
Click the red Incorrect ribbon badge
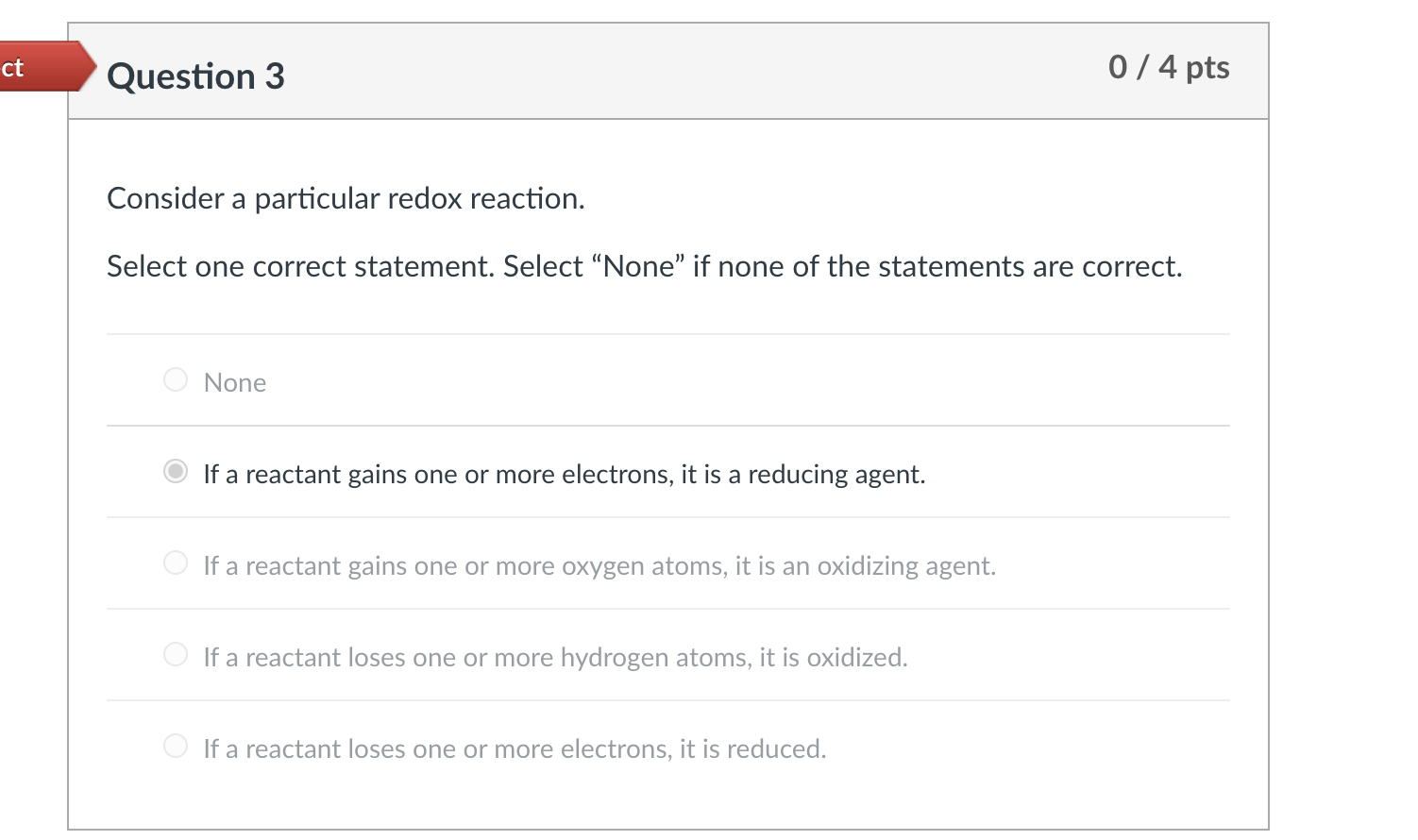click(42, 67)
